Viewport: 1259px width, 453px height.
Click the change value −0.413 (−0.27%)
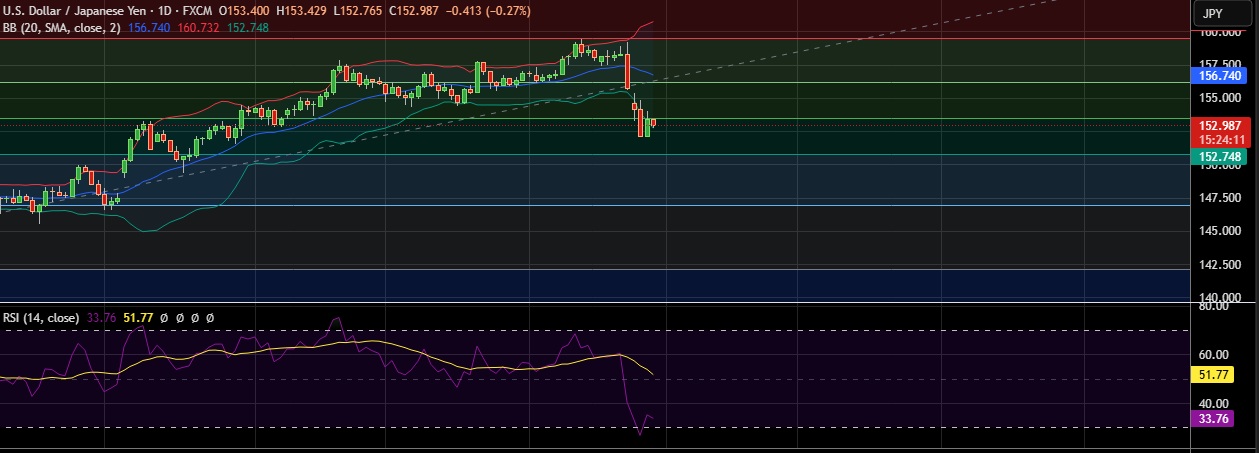(488, 11)
